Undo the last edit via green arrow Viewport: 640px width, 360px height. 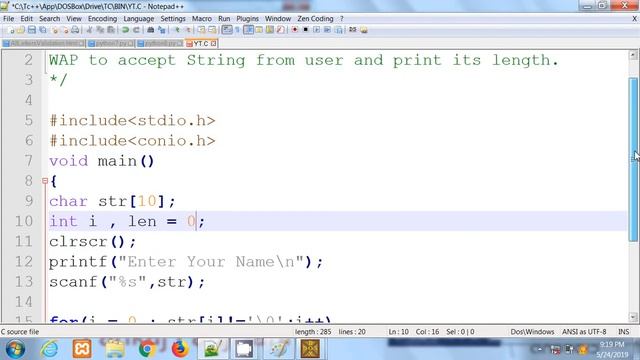tap(125, 30)
